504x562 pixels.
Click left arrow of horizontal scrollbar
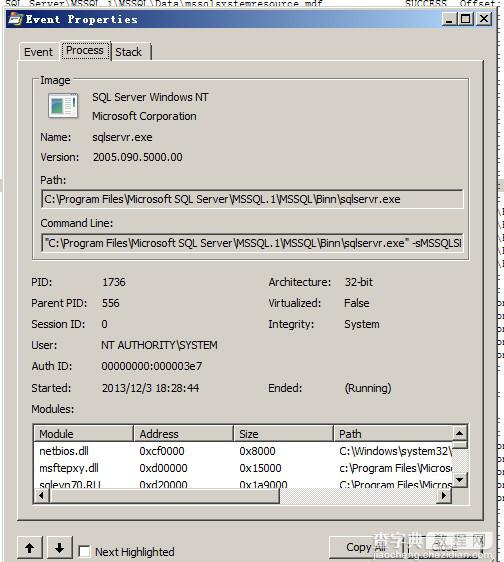tap(42, 496)
